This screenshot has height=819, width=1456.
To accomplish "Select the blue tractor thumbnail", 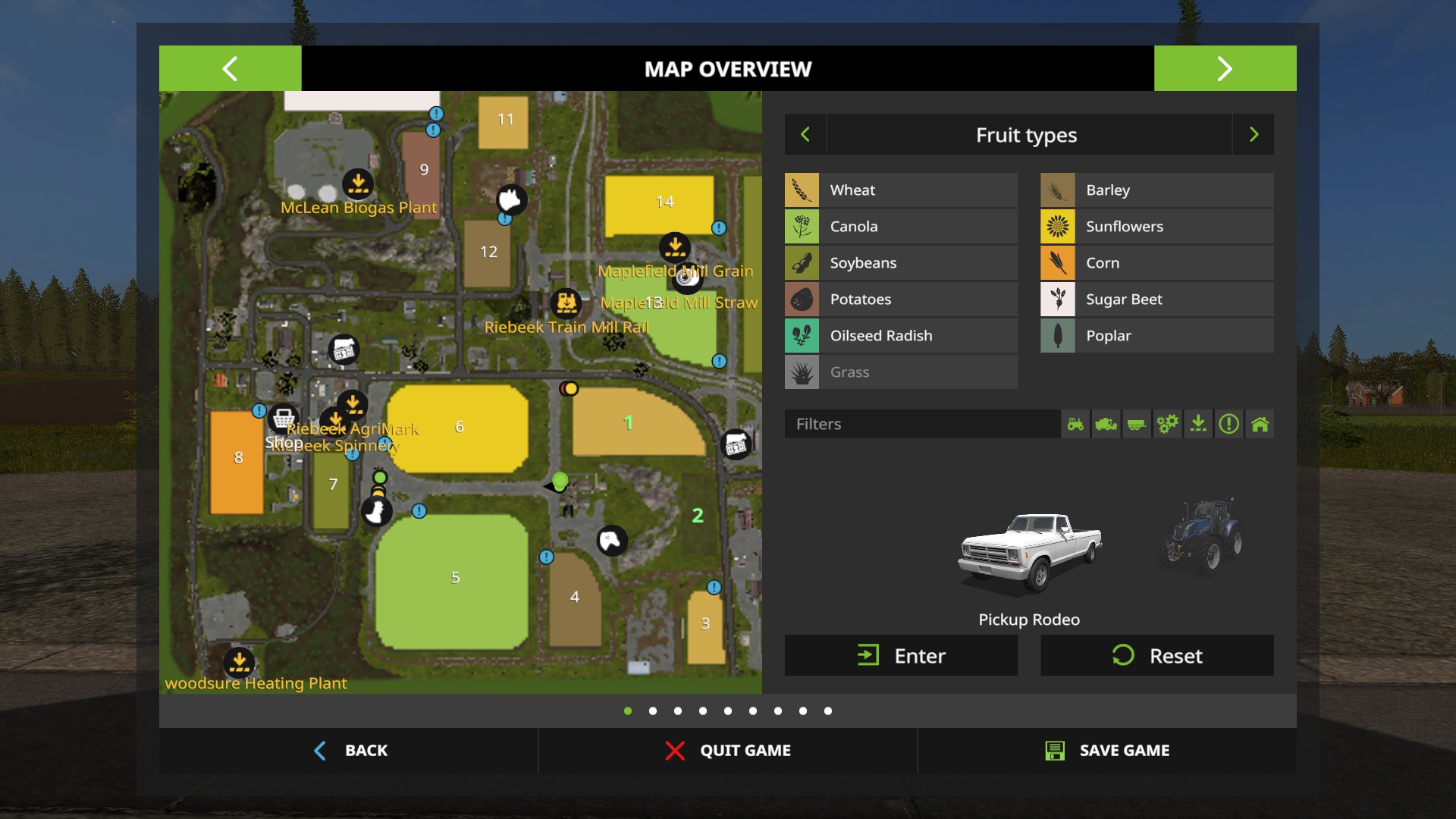I will (1202, 536).
